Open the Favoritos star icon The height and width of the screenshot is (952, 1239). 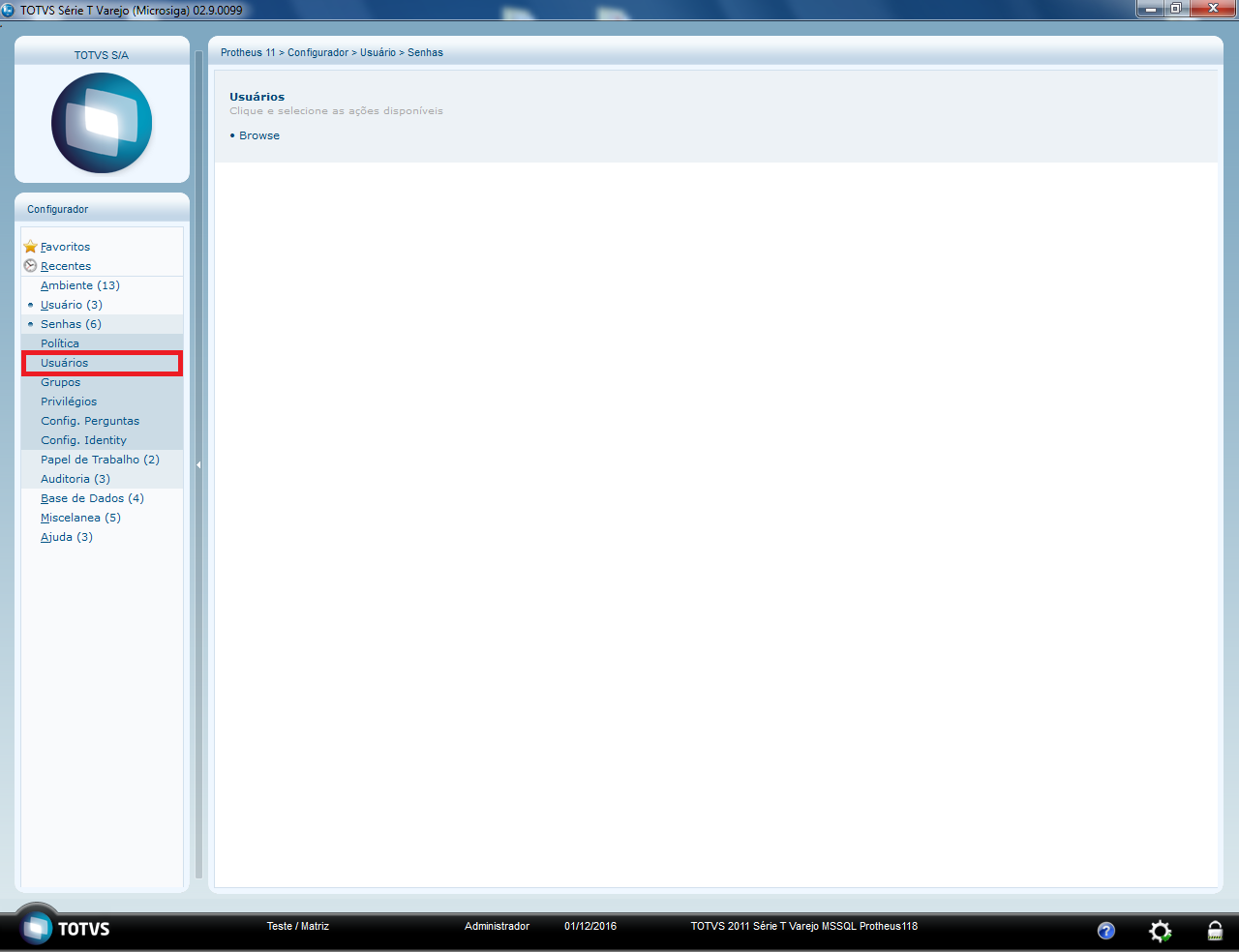[x=30, y=247]
